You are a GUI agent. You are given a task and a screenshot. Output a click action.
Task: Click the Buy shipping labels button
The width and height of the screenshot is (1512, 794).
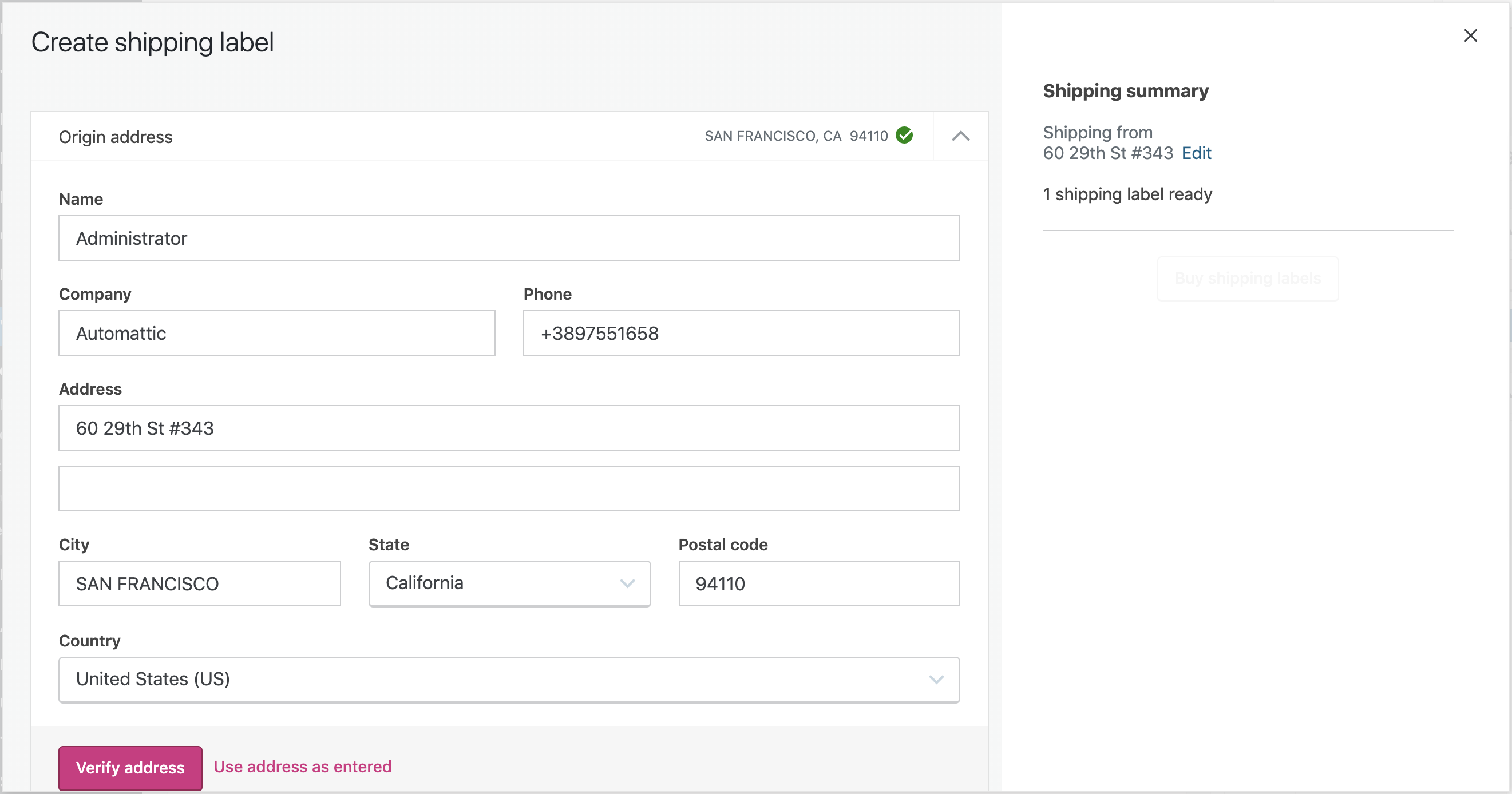[x=1247, y=278]
